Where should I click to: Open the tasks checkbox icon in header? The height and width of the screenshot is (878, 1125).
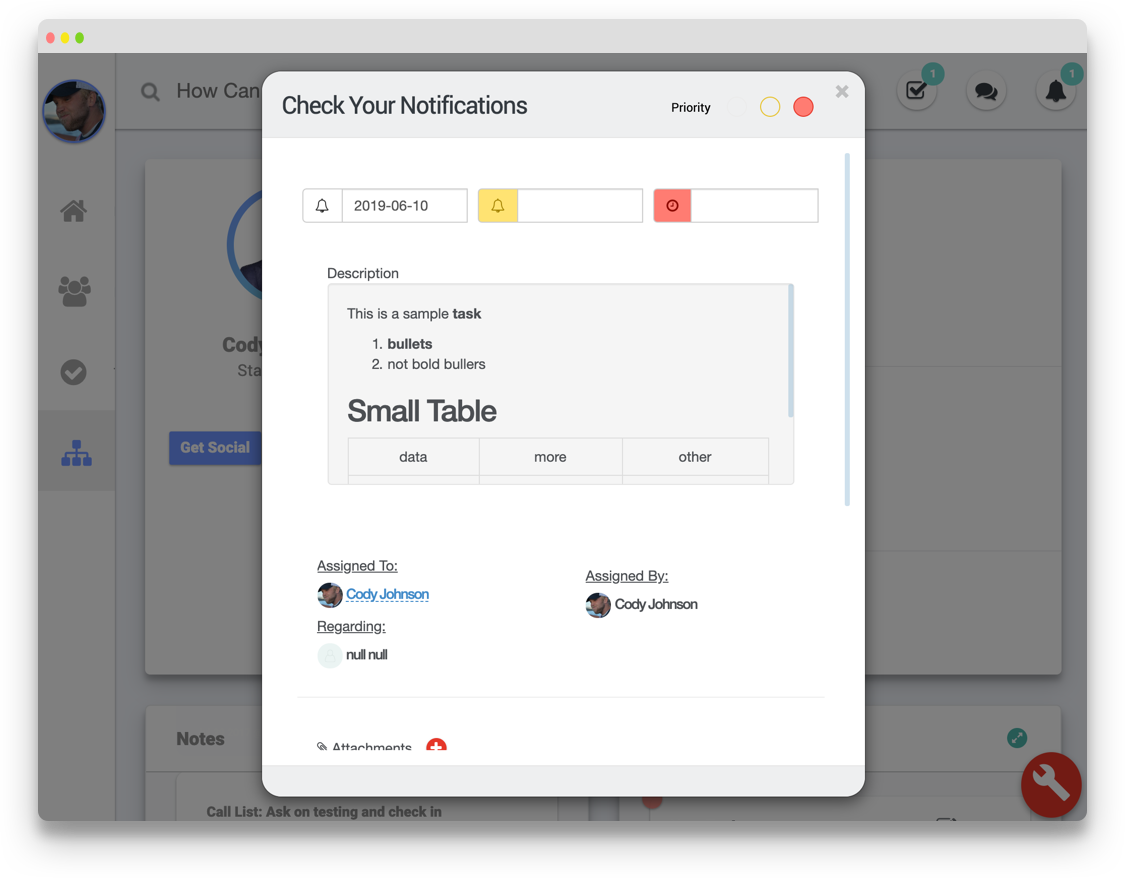point(916,90)
